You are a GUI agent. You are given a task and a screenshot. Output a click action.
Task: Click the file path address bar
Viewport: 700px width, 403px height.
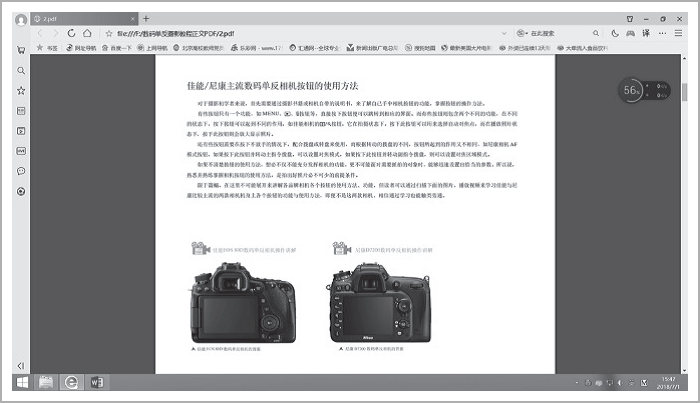click(x=175, y=33)
